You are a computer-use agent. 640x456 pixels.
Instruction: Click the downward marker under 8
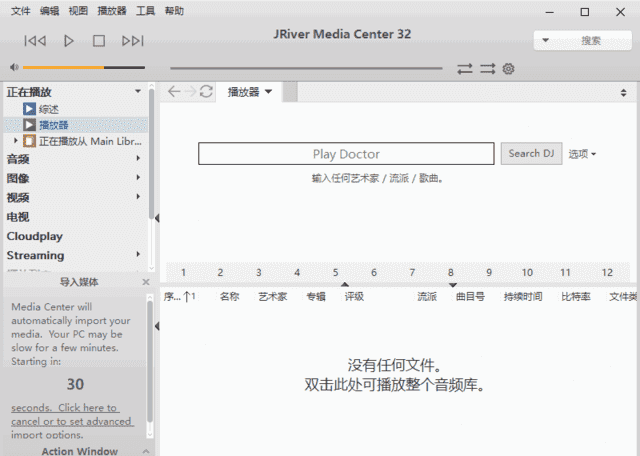453,285
